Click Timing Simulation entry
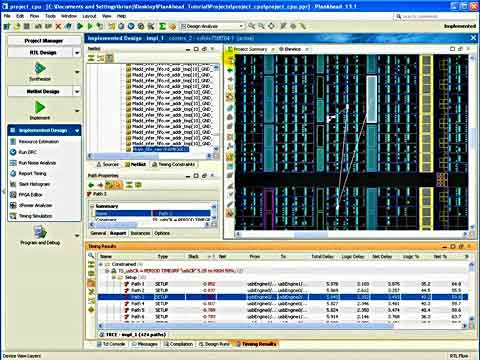Screen dimensions: 480x360 click(35, 216)
